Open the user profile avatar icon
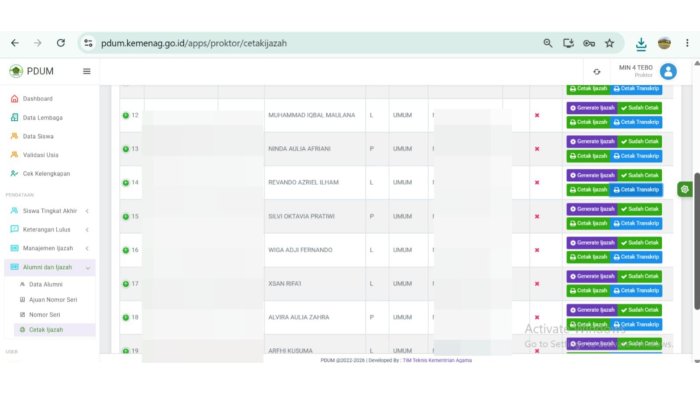This screenshot has width=700, height=394. (668, 71)
